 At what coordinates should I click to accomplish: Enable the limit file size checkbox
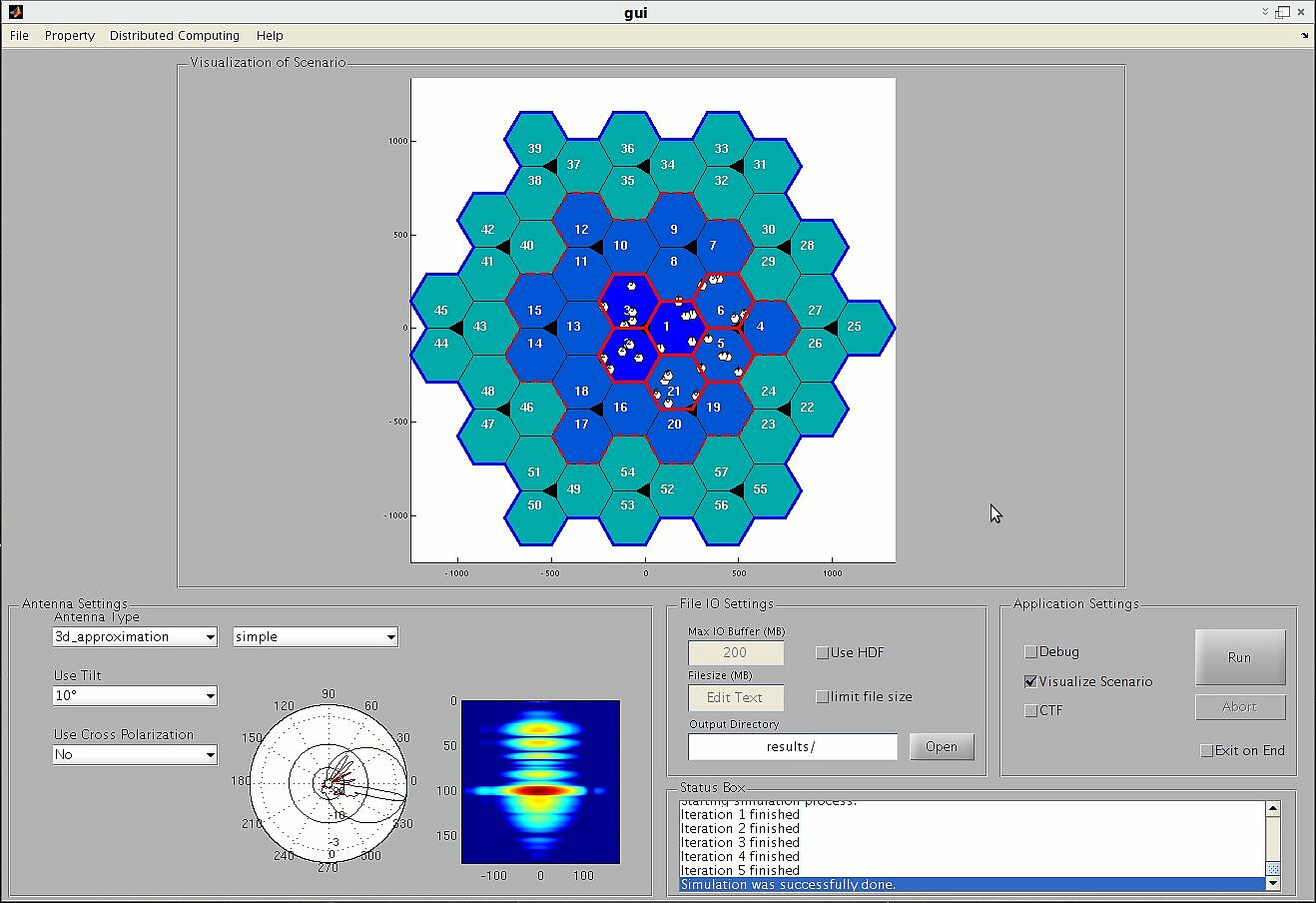[823, 696]
